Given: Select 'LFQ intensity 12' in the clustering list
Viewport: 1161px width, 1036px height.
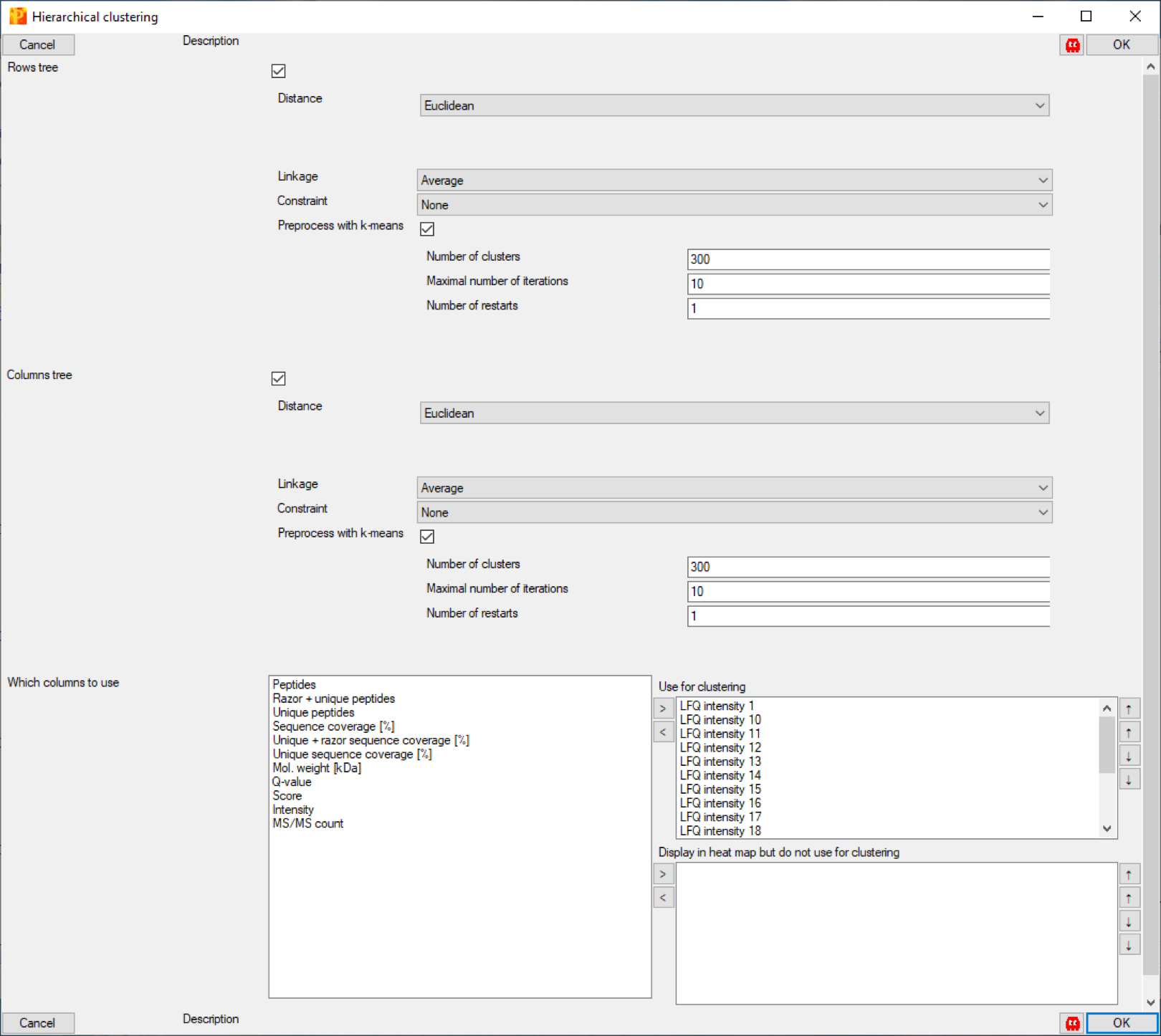Looking at the screenshot, I should (720, 747).
